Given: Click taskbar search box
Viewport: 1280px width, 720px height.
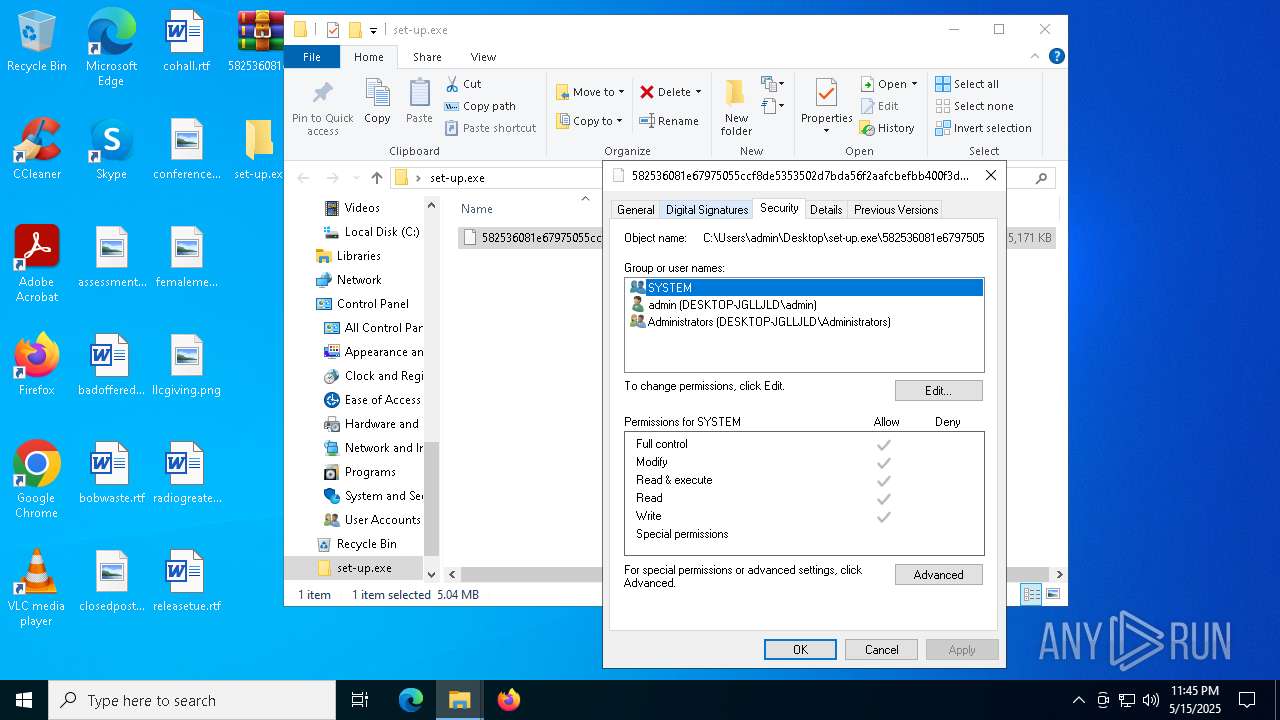Looking at the screenshot, I should coord(192,700).
